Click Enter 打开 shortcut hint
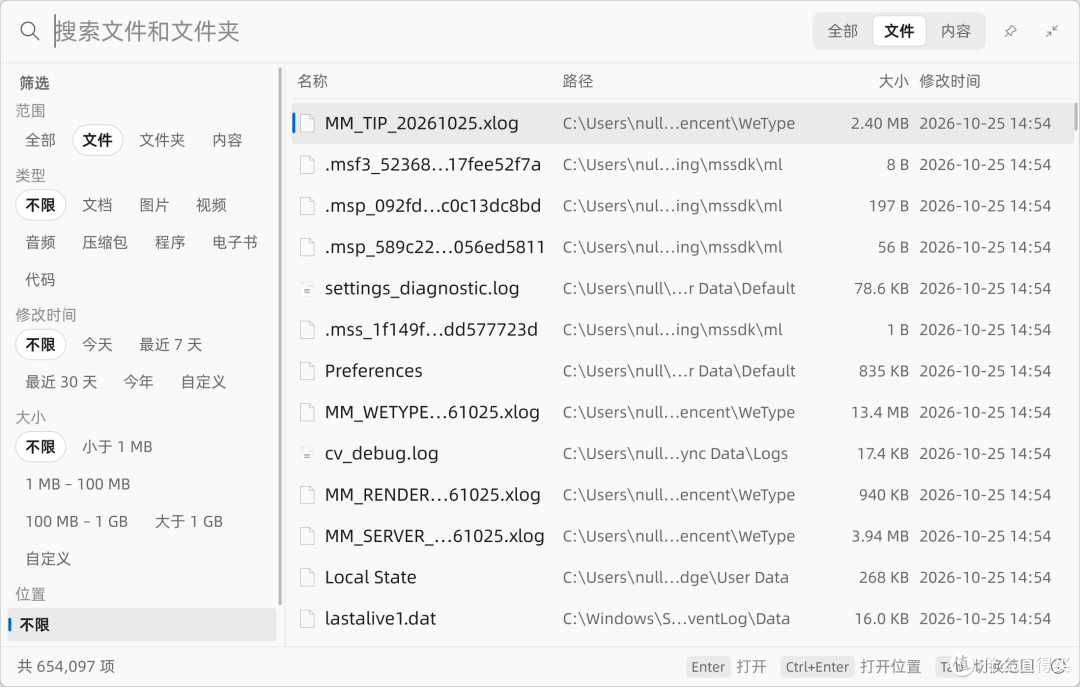This screenshot has width=1080, height=687. coord(728,667)
